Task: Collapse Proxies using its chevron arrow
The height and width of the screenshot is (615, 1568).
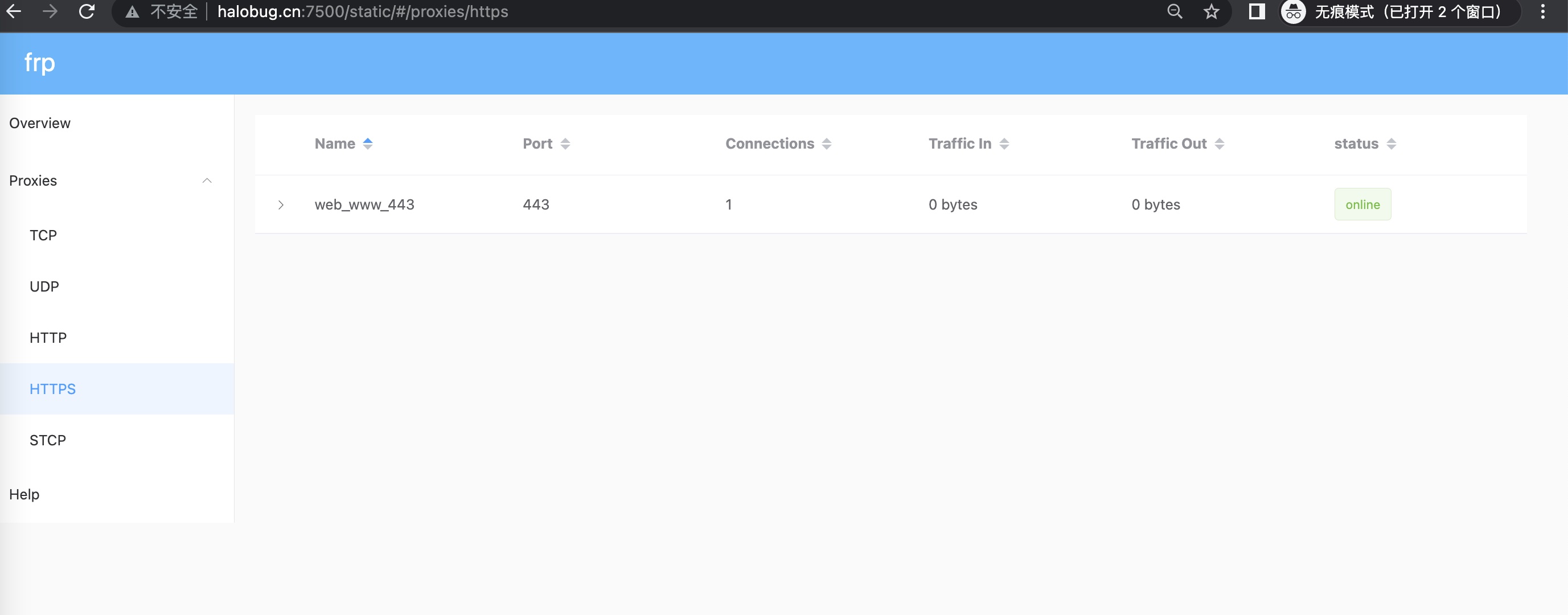Action: coord(207,181)
